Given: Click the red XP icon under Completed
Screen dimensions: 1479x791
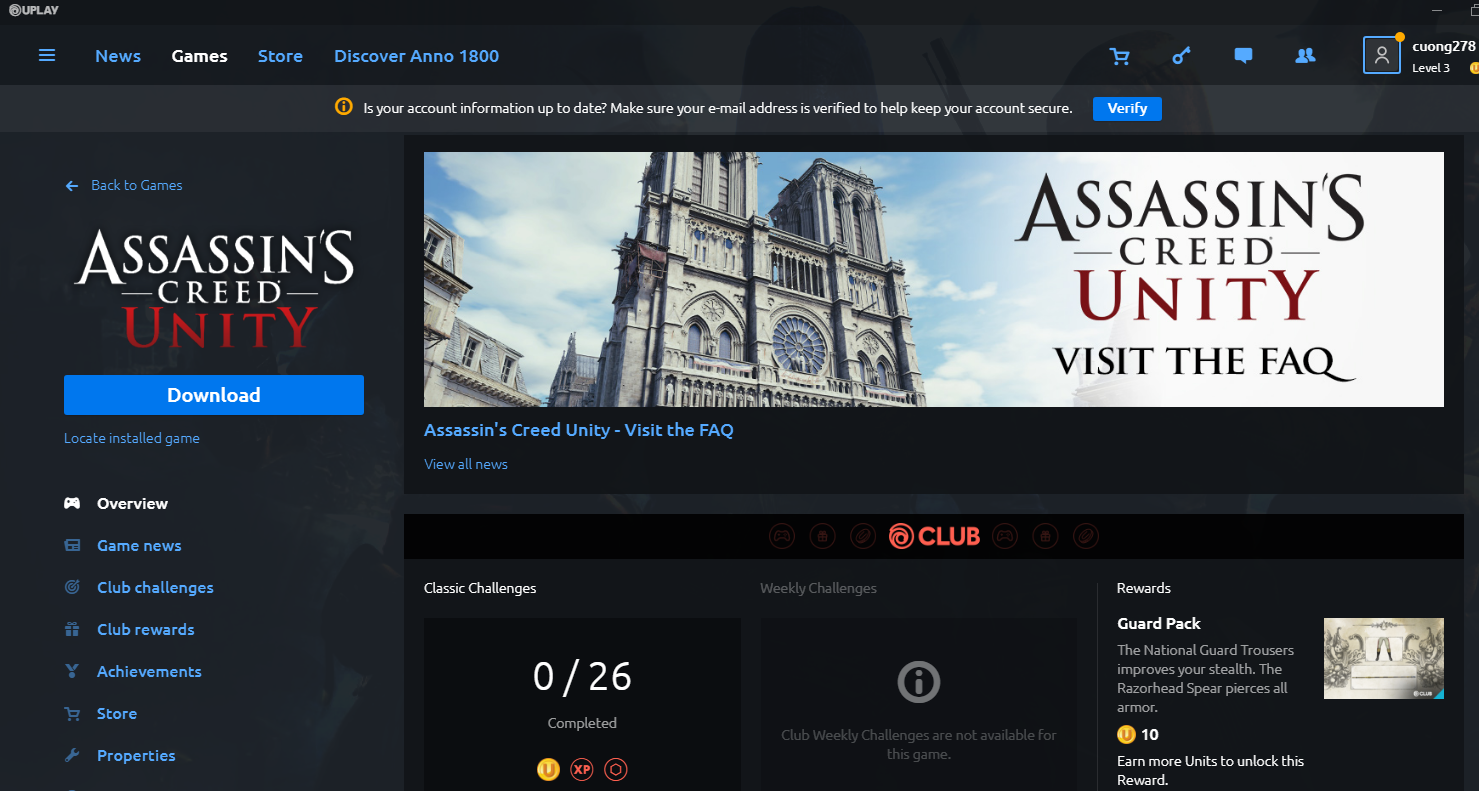Looking at the screenshot, I should click(x=582, y=769).
